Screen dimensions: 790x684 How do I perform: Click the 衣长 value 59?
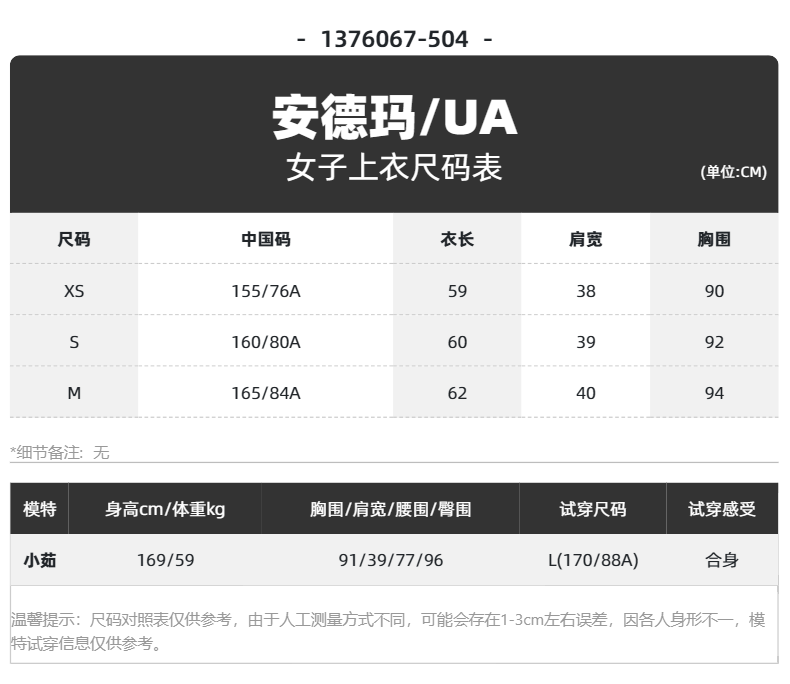[x=457, y=291]
